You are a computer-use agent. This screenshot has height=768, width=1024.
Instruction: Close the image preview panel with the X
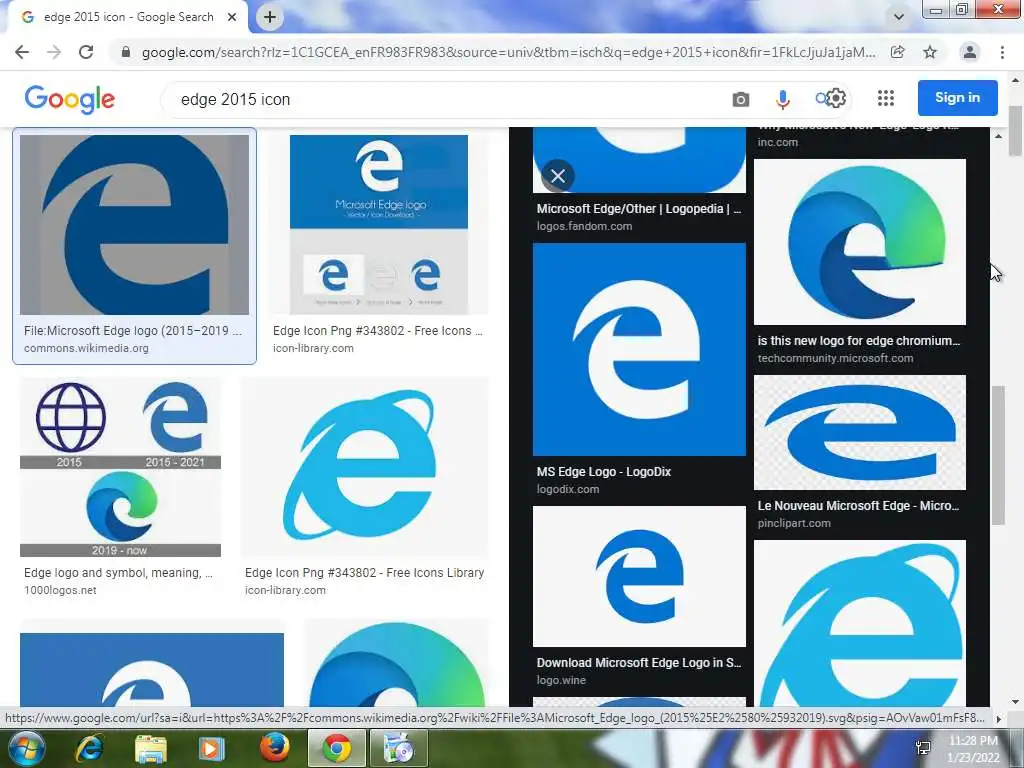(x=558, y=176)
